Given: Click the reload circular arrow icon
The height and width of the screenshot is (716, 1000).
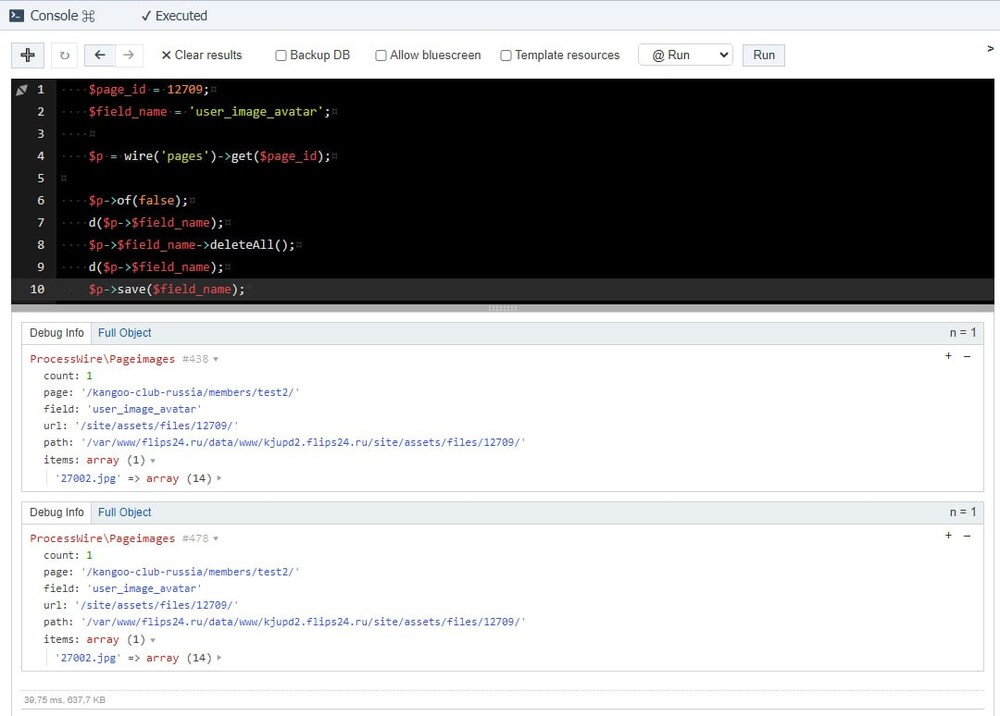Looking at the screenshot, I should (x=65, y=55).
